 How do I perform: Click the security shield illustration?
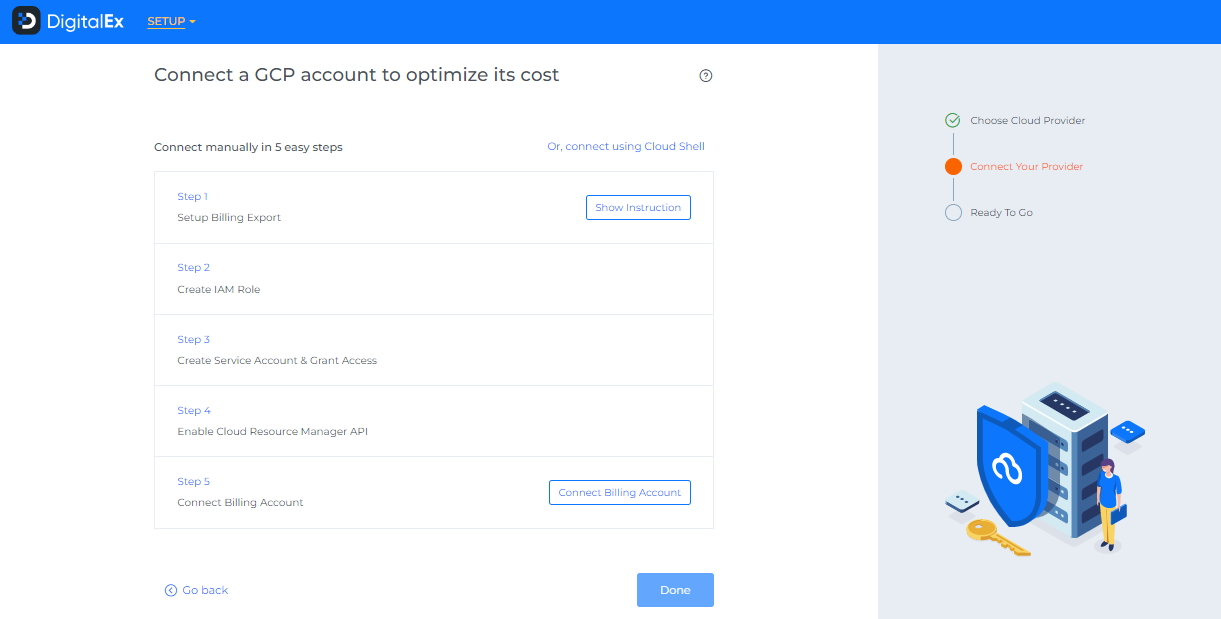1012,466
